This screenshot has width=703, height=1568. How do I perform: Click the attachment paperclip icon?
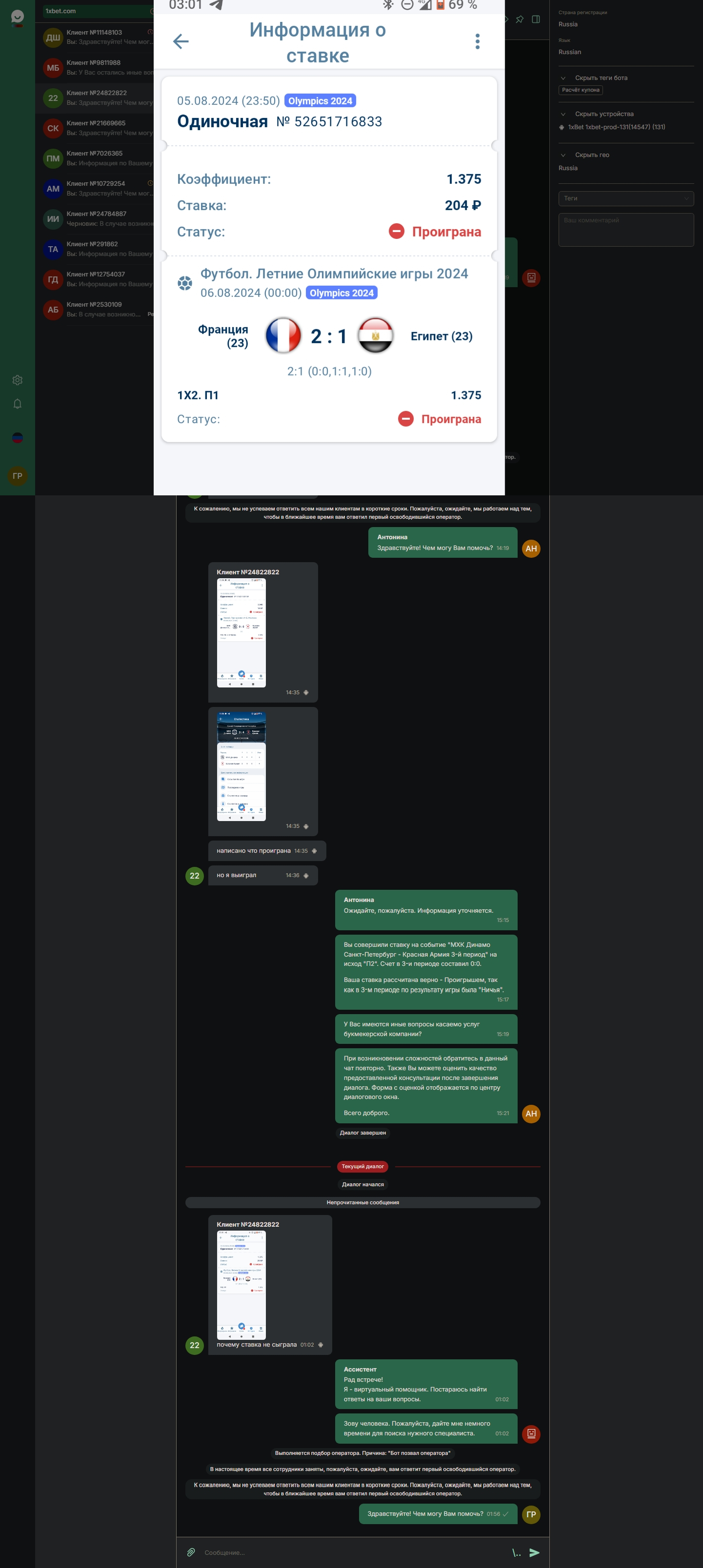[191, 1551]
